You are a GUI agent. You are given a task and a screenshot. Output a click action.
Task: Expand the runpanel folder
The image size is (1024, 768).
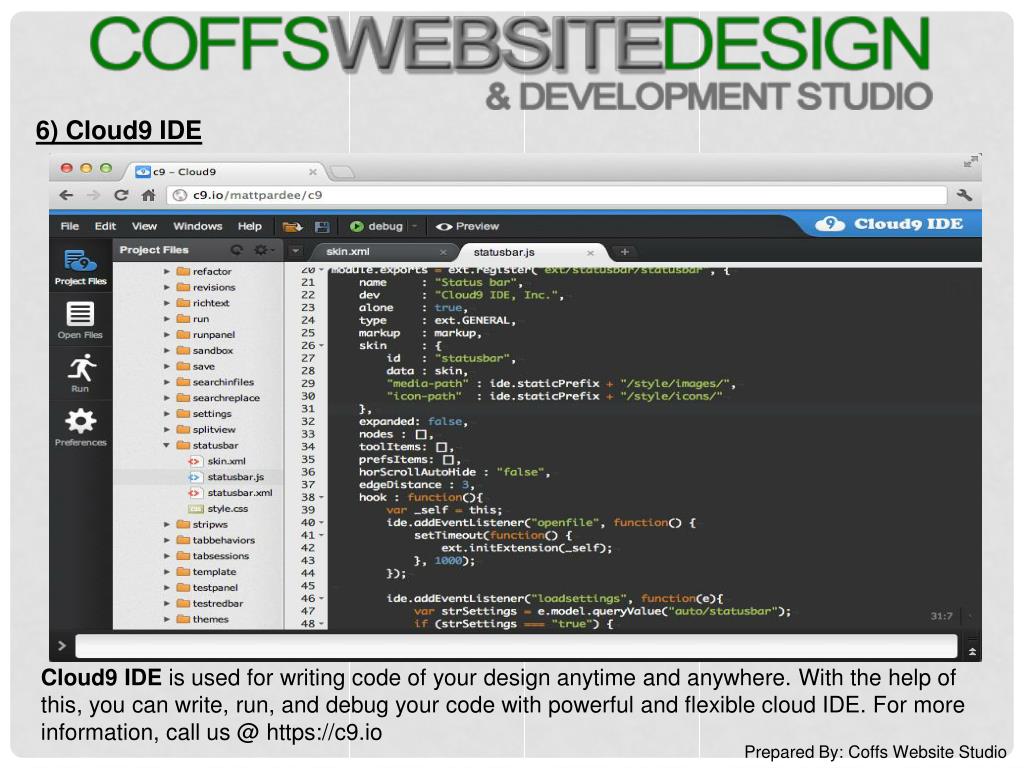pos(167,334)
